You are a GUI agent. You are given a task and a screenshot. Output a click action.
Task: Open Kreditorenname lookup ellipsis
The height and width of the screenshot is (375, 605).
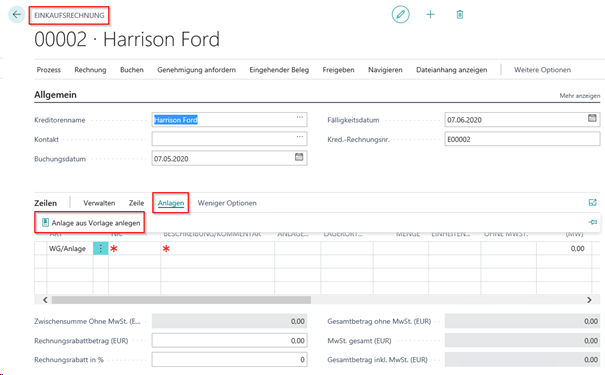coord(300,117)
